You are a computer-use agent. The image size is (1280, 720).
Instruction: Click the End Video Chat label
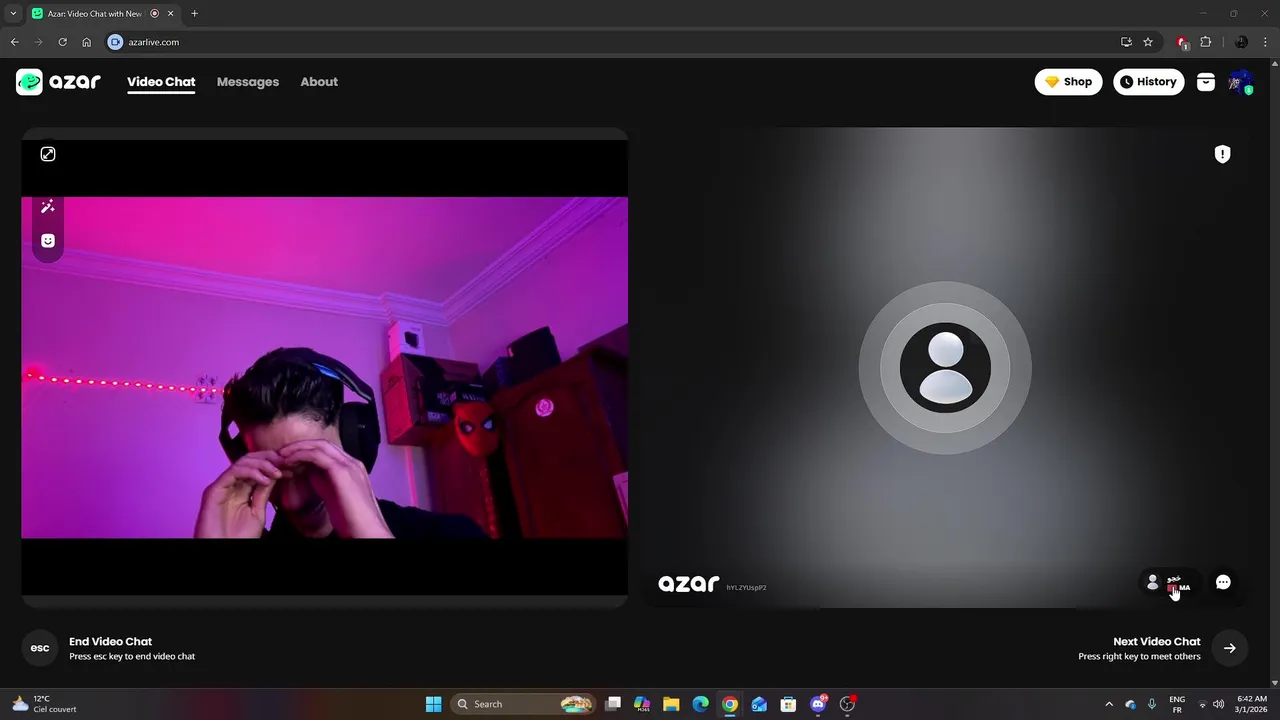coord(110,641)
